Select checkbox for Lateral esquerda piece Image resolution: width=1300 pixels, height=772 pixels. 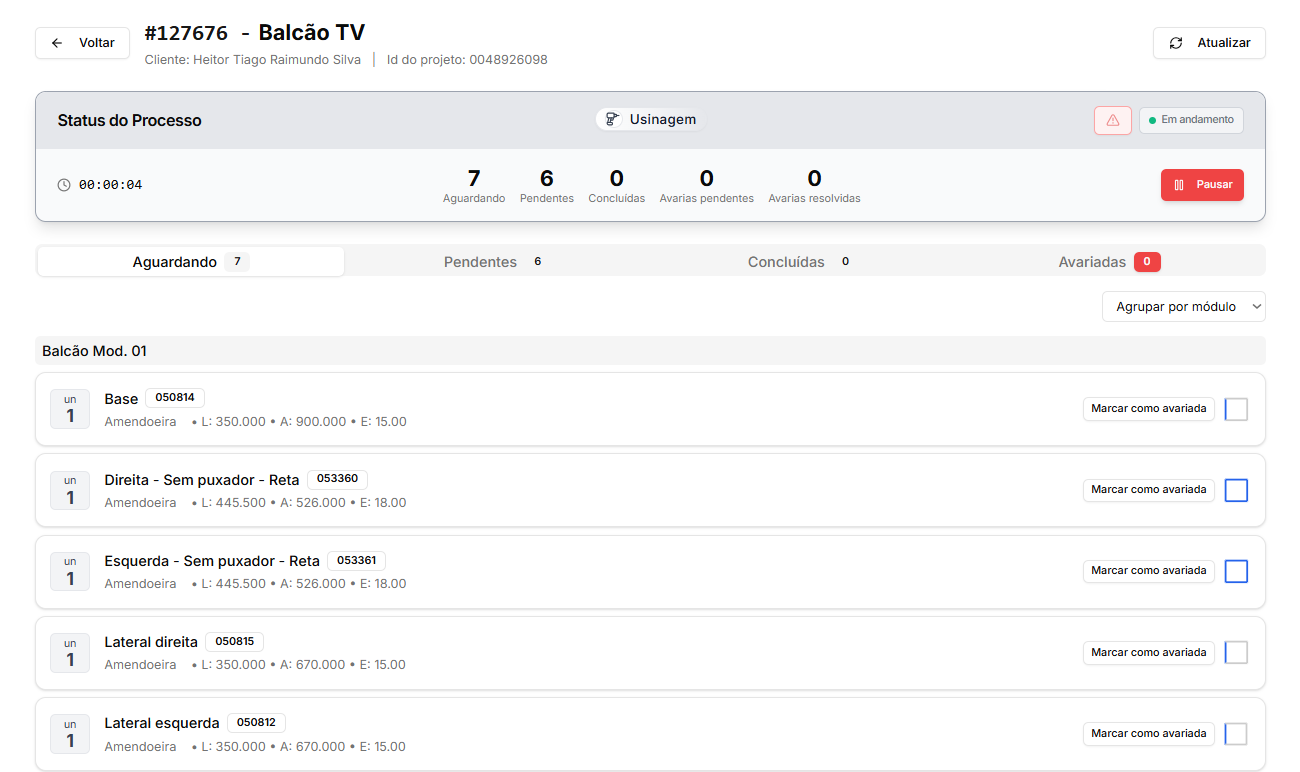point(1236,734)
